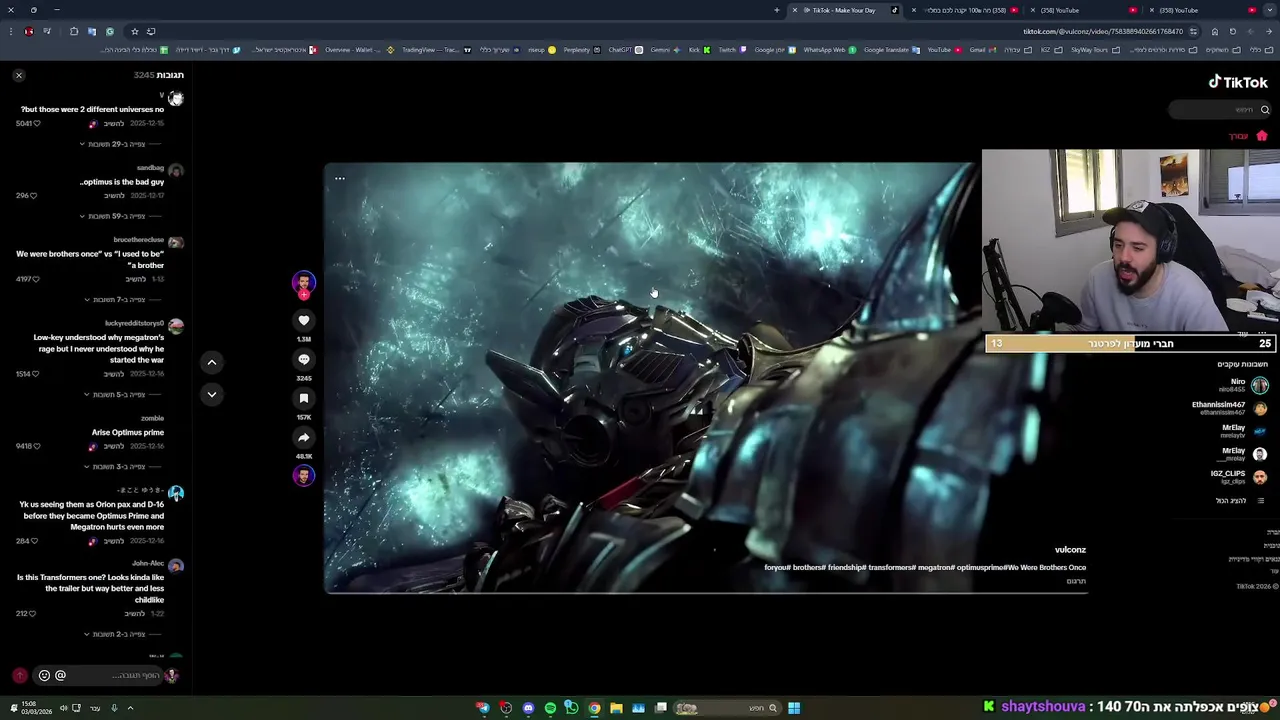The width and height of the screenshot is (1280, 720).
Task: Click the TikTok logo
Action: 1238,82
